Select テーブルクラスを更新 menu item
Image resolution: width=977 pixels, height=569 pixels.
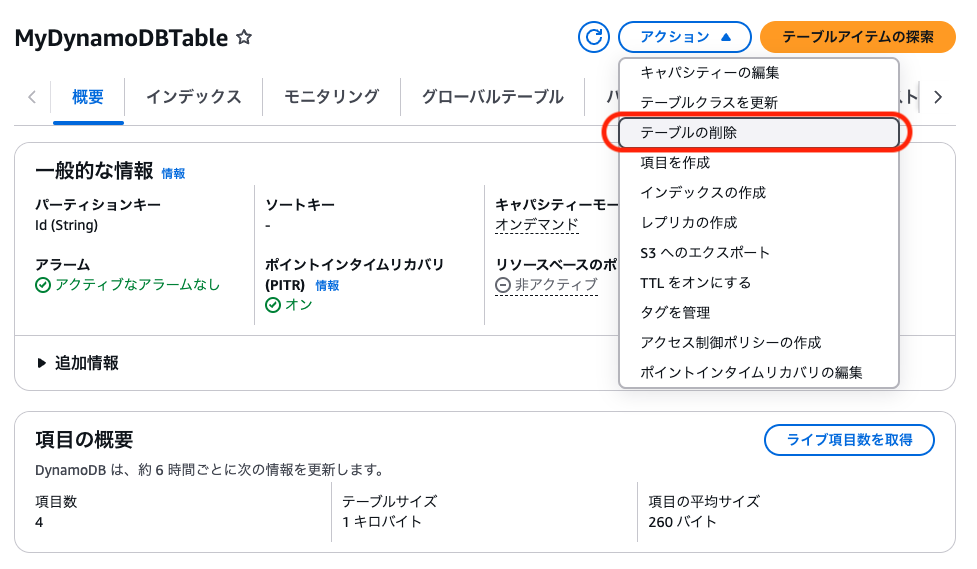point(709,102)
